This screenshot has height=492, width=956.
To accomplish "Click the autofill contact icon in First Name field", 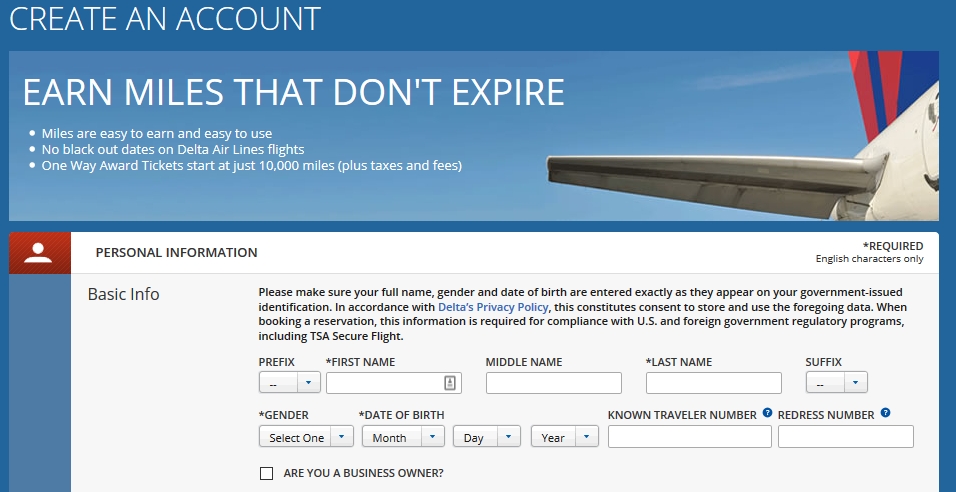I will tap(450, 383).
